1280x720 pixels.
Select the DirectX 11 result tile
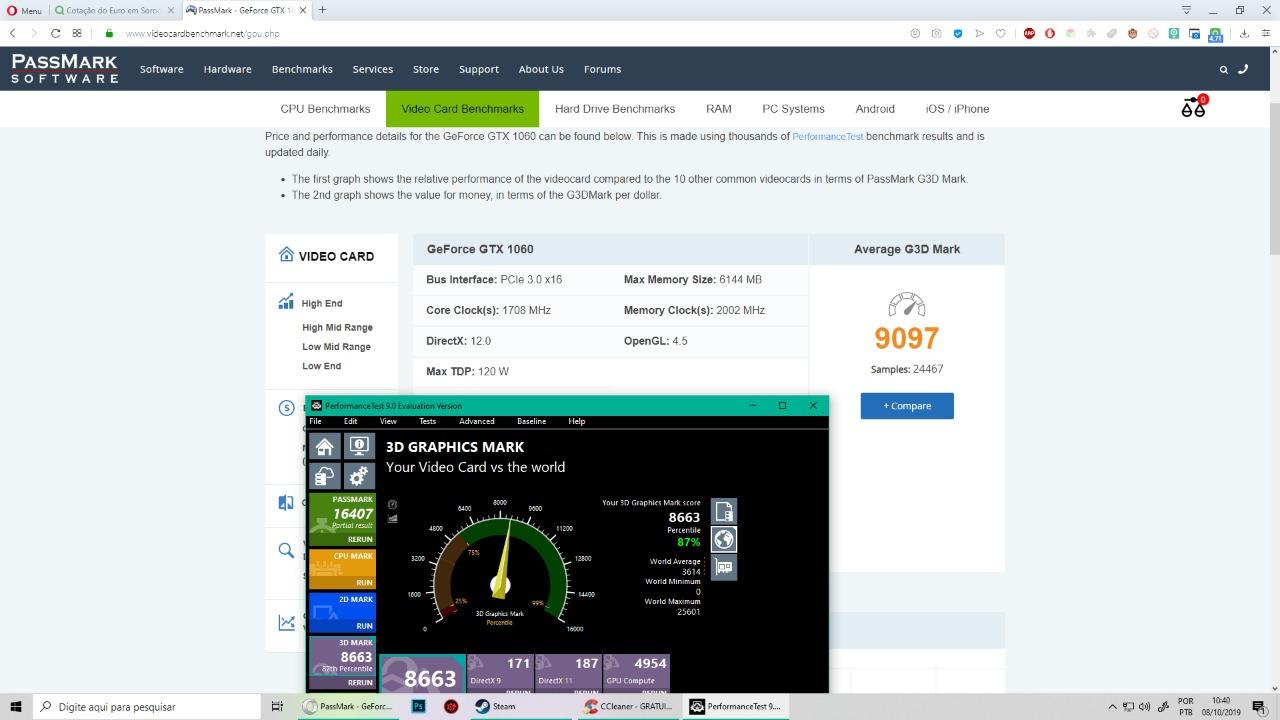568,673
